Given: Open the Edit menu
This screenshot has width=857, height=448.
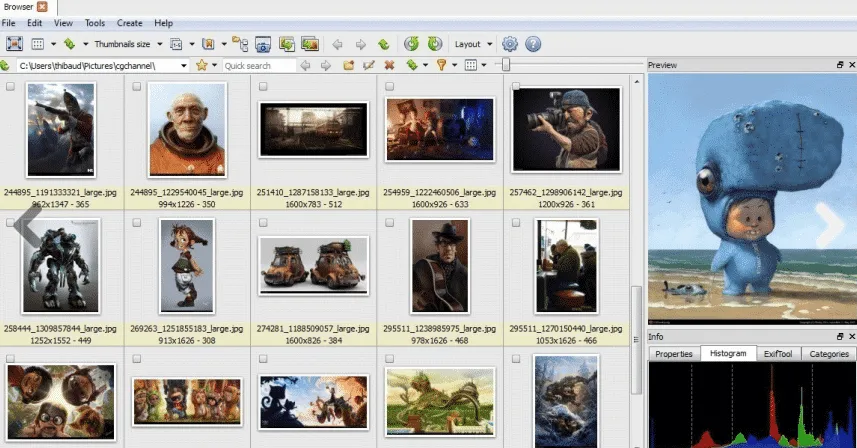Looking at the screenshot, I should [34, 23].
